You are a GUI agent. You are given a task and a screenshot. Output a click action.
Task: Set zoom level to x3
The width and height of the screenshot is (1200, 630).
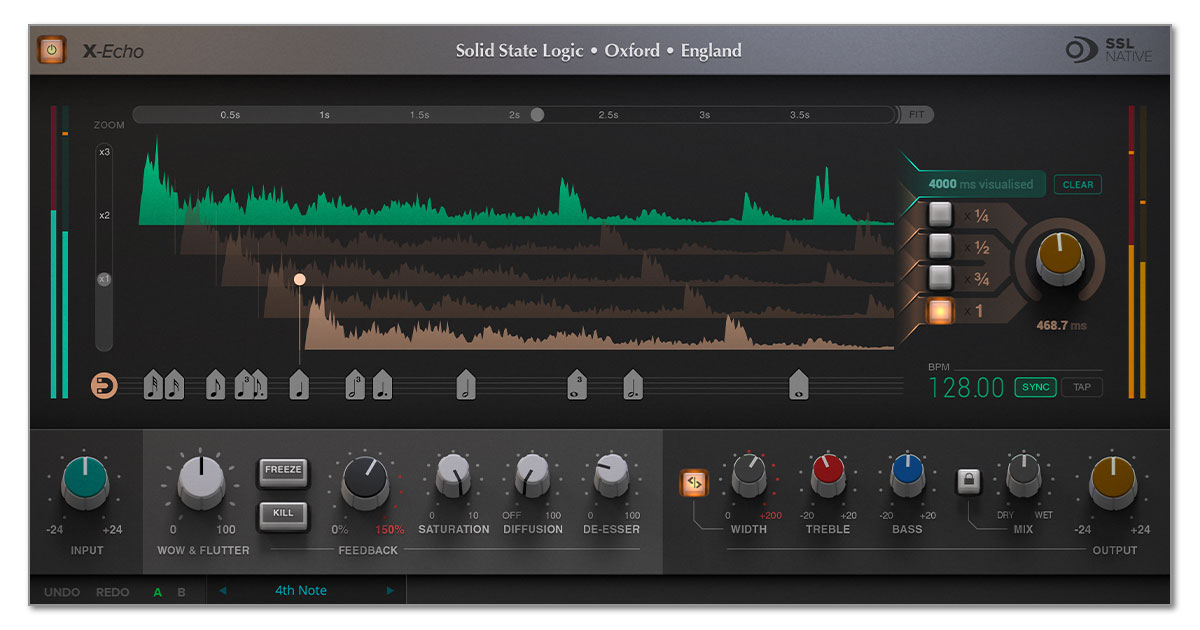point(104,152)
